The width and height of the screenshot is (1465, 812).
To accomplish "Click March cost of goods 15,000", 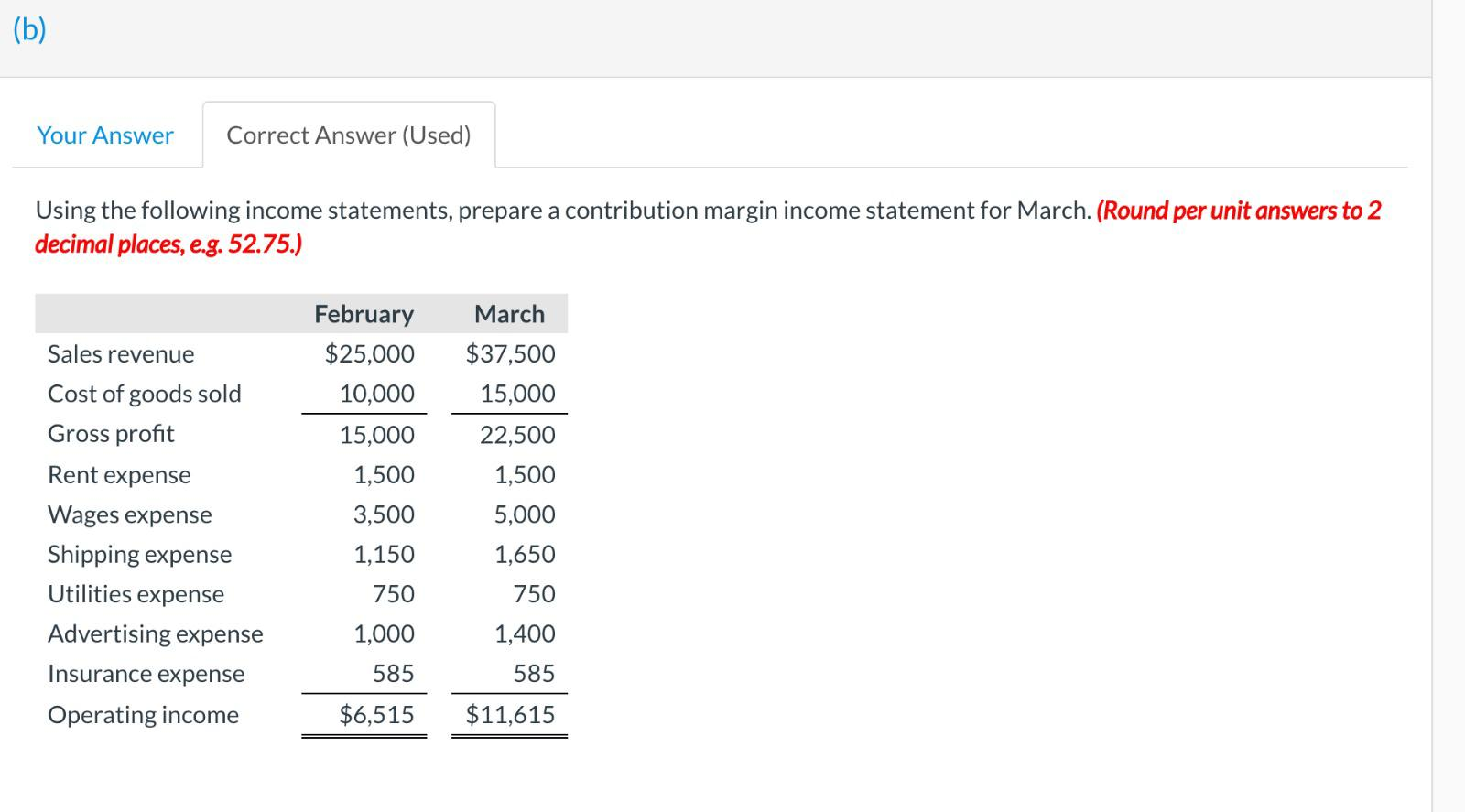I will click(x=517, y=394).
